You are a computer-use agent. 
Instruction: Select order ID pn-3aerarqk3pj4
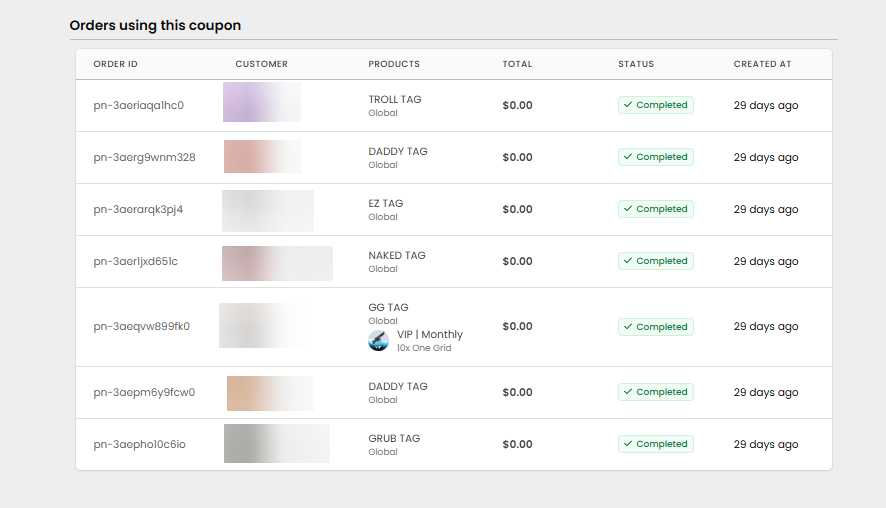pyautogui.click(x=138, y=209)
